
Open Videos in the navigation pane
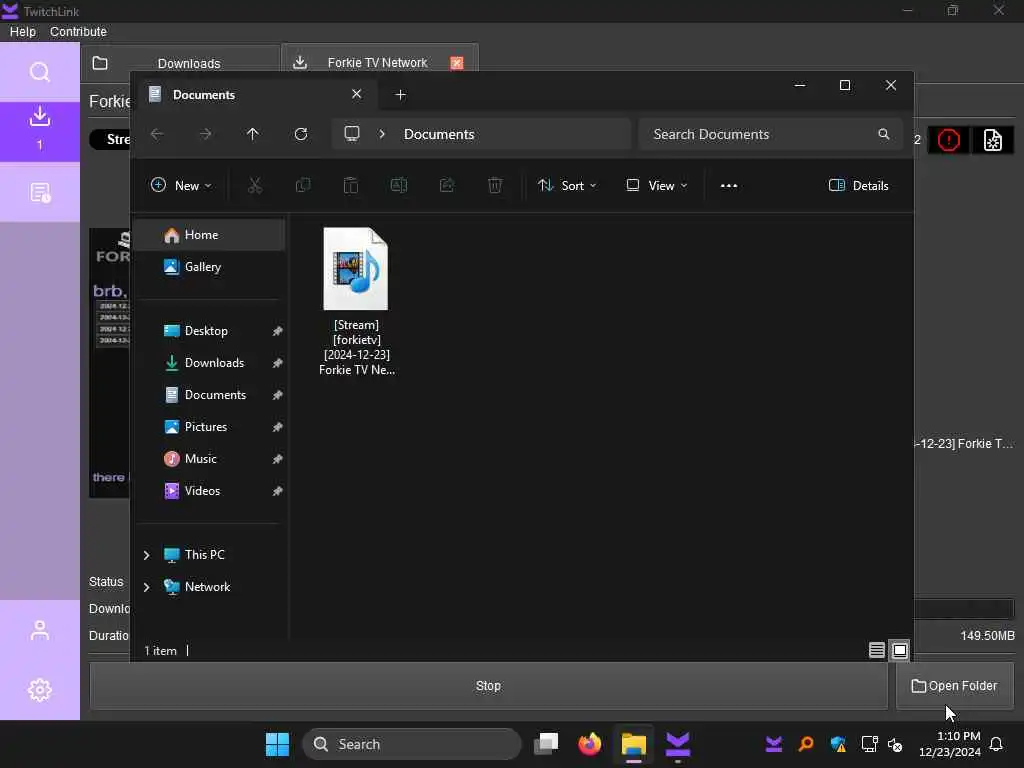pos(209,490)
